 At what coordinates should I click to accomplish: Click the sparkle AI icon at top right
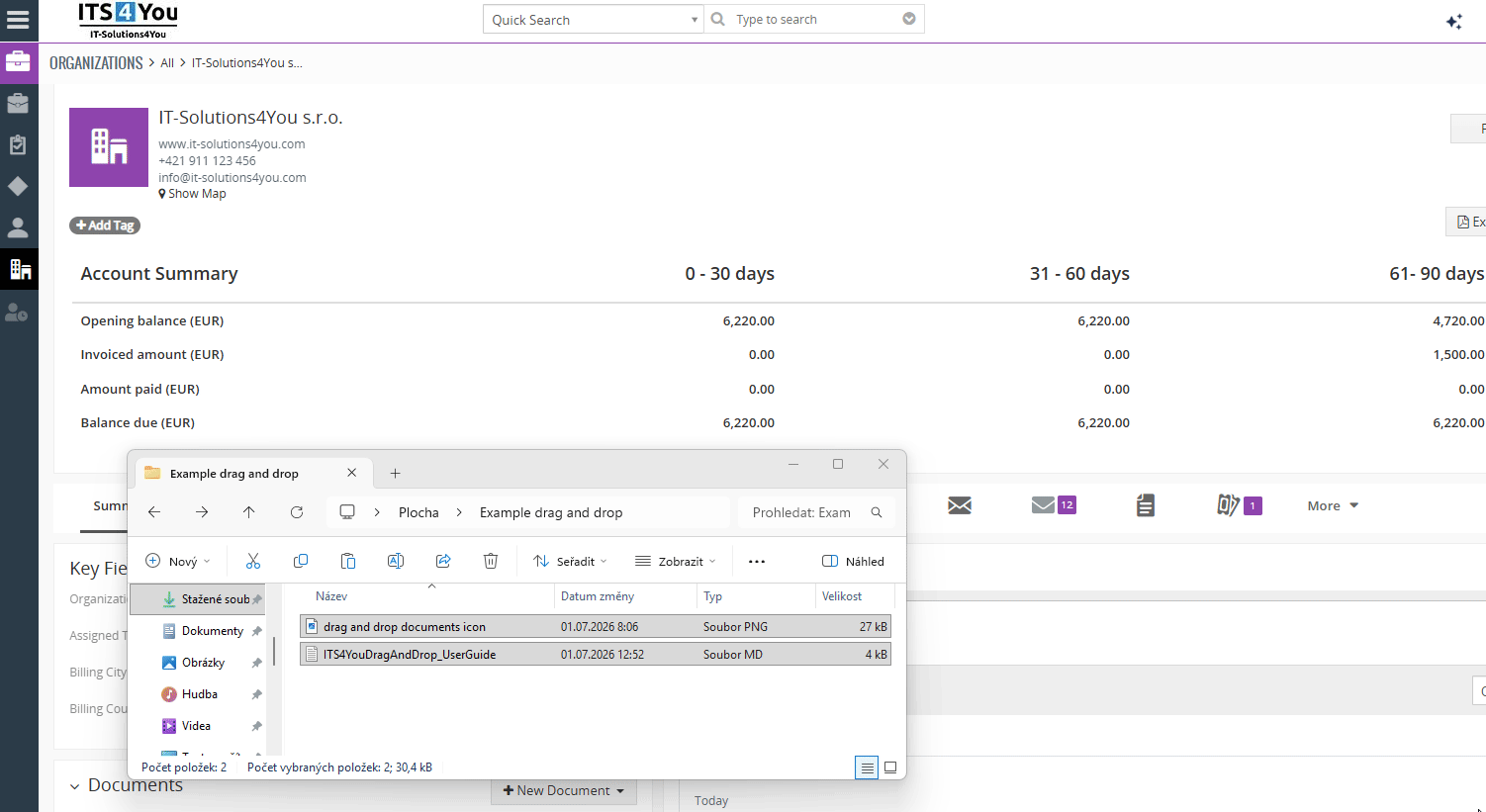[x=1454, y=21]
